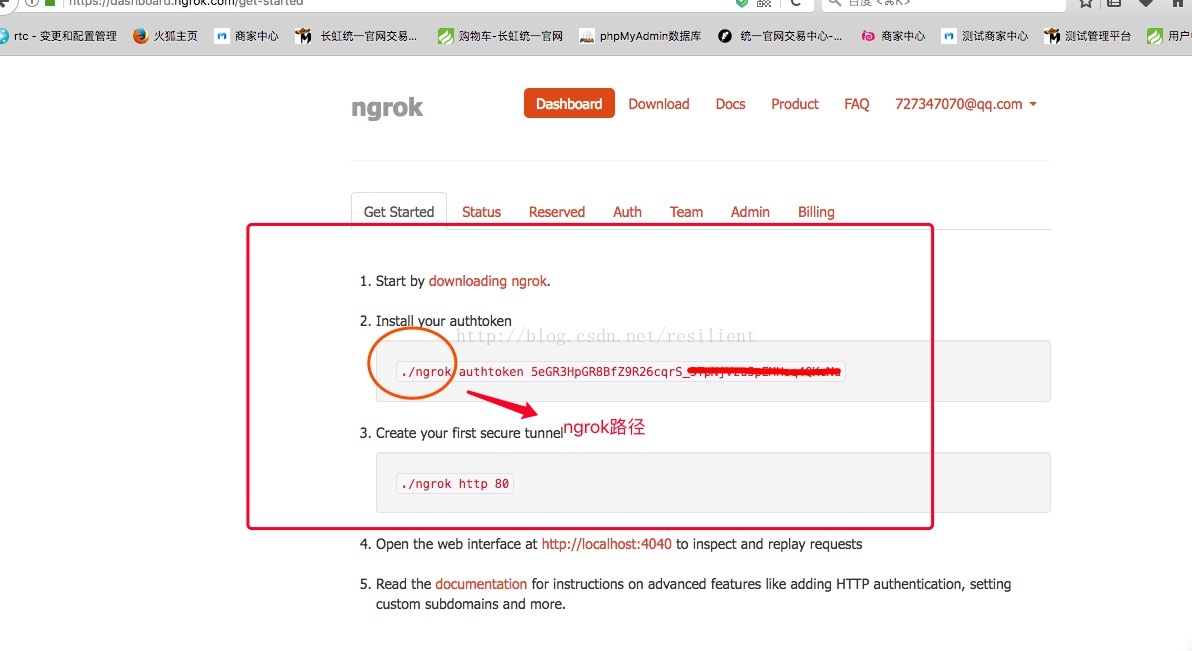1192x651 pixels.
Task: Switch to the Status tab
Action: point(481,212)
